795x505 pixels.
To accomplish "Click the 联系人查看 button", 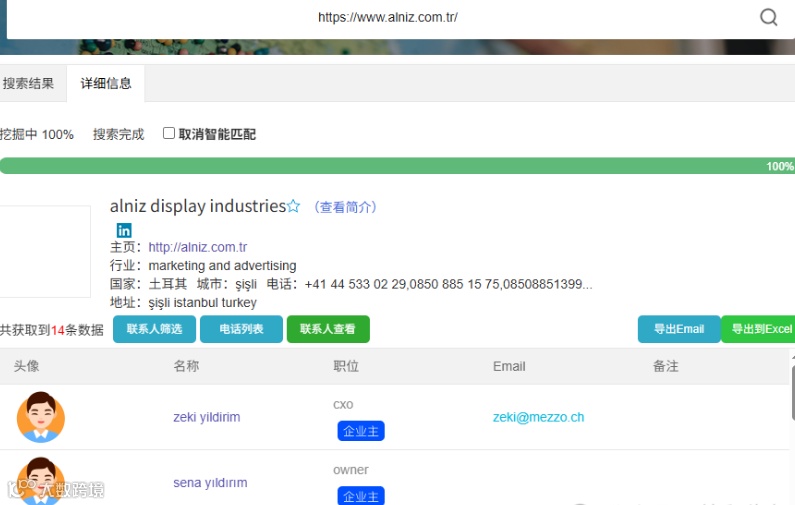I will tap(328, 329).
